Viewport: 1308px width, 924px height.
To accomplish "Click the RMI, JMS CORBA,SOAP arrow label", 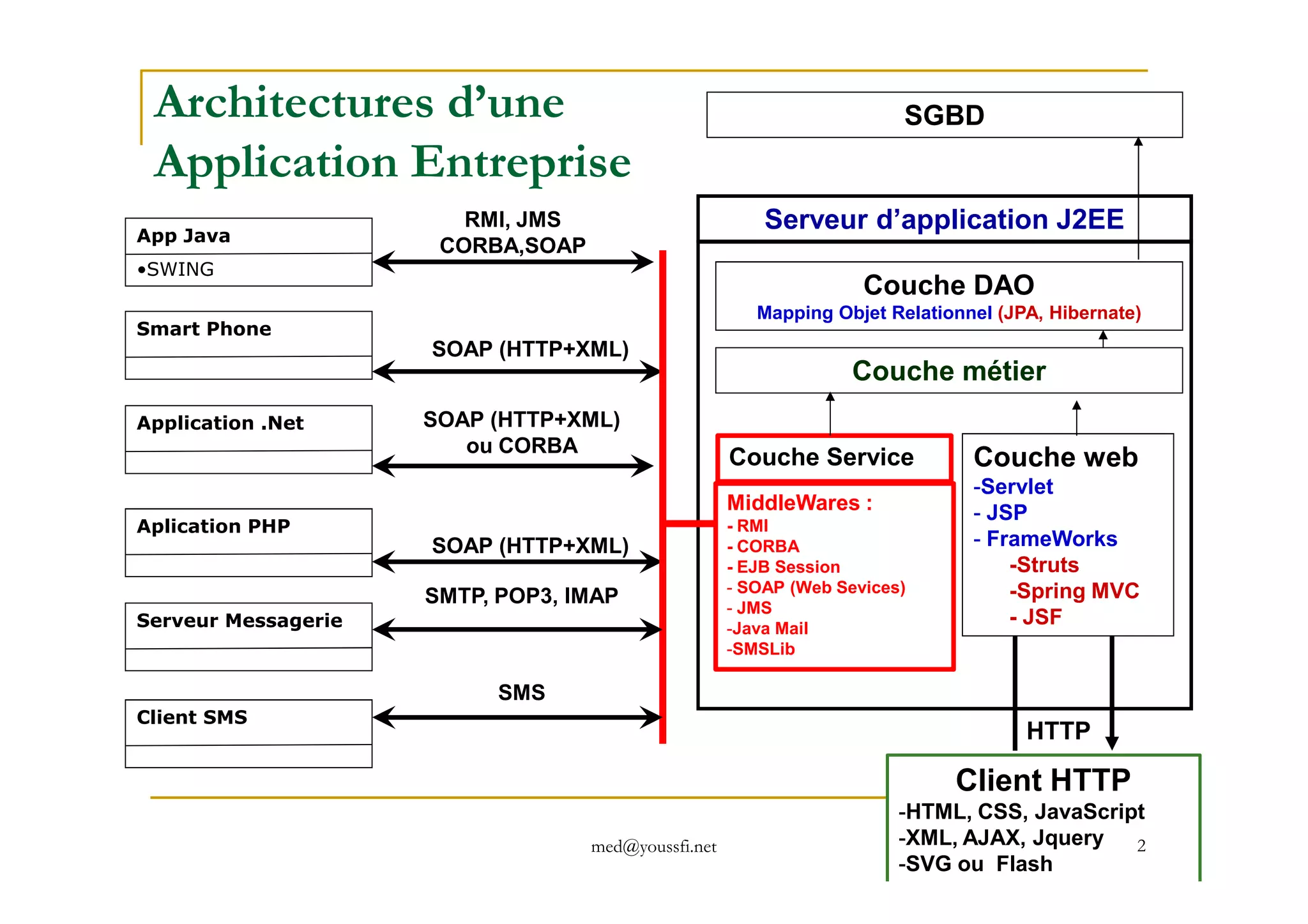I will click(512, 232).
